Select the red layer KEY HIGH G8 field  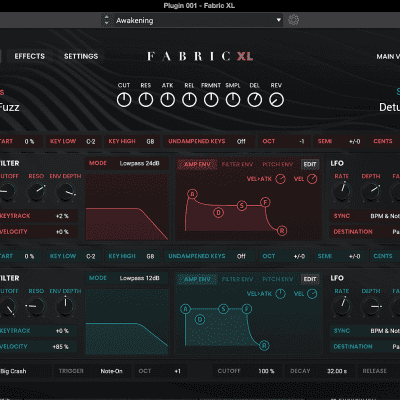(x=132, y=141)
